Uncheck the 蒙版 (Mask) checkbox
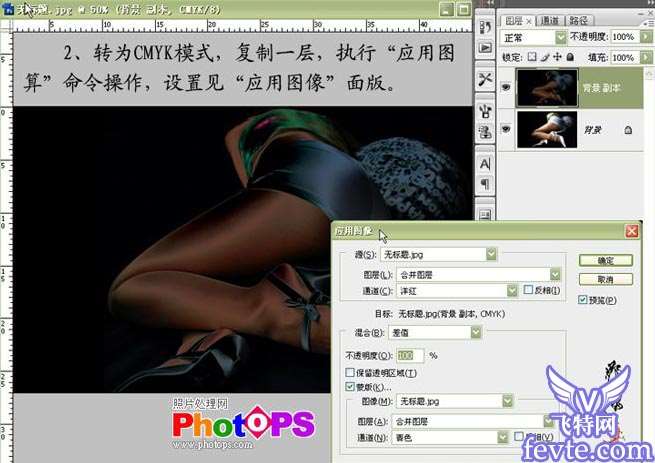655x463 pixels. point(350,386)
